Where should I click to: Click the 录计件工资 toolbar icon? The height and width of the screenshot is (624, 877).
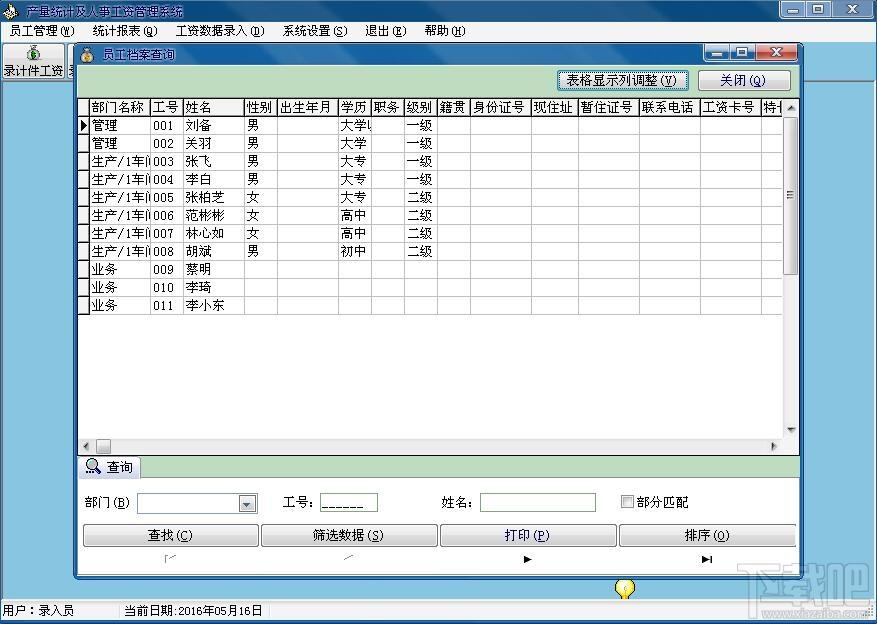click(x=34, y=62)
